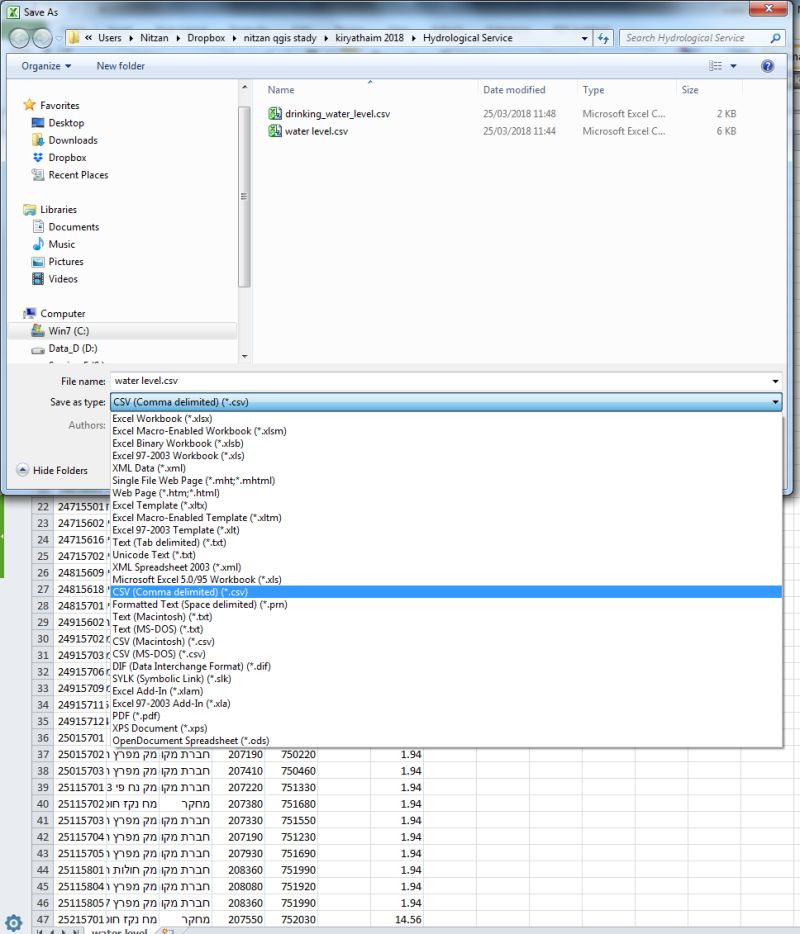Click the Excel icon beside water level.csv
Image resolution: width=800 pixels, height=934 pixels.
click(274, 133)
